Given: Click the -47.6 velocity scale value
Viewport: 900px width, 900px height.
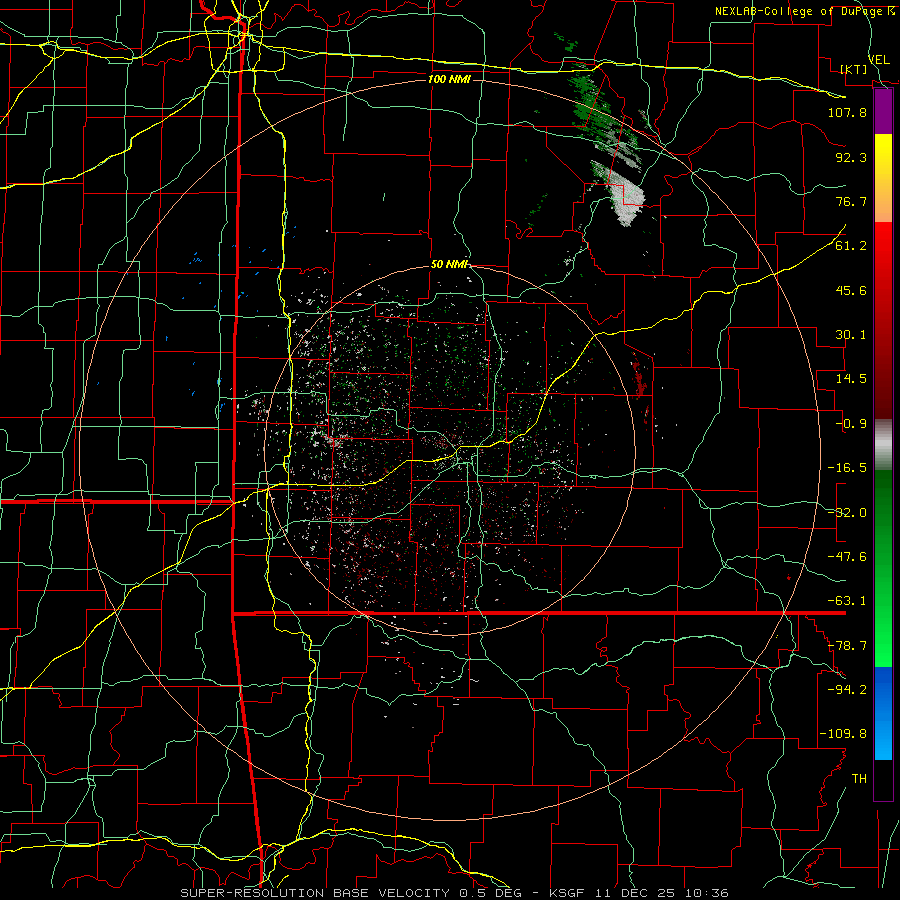Looking at the screenshot, I should 847,557.
